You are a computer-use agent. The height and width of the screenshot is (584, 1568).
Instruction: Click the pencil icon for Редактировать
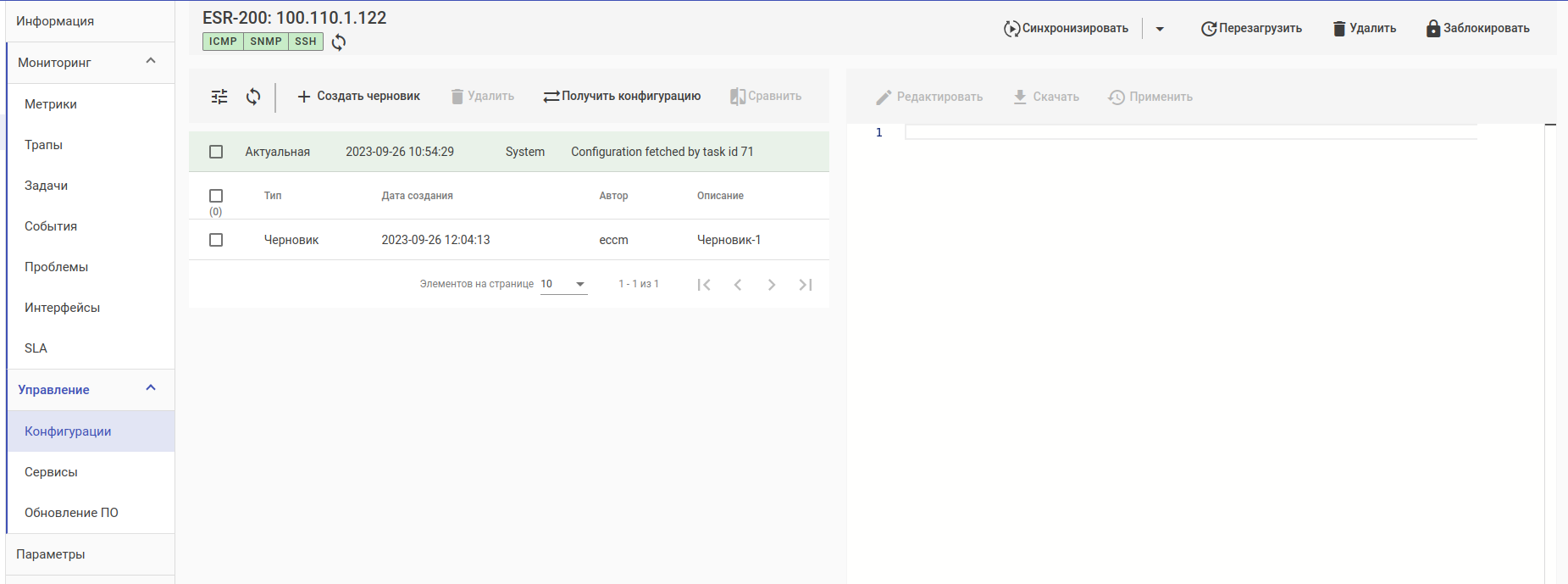(884, 97)
